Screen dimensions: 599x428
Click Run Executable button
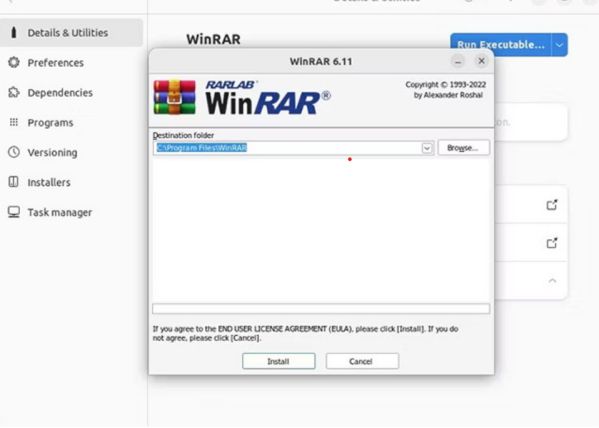click(501, 45)
